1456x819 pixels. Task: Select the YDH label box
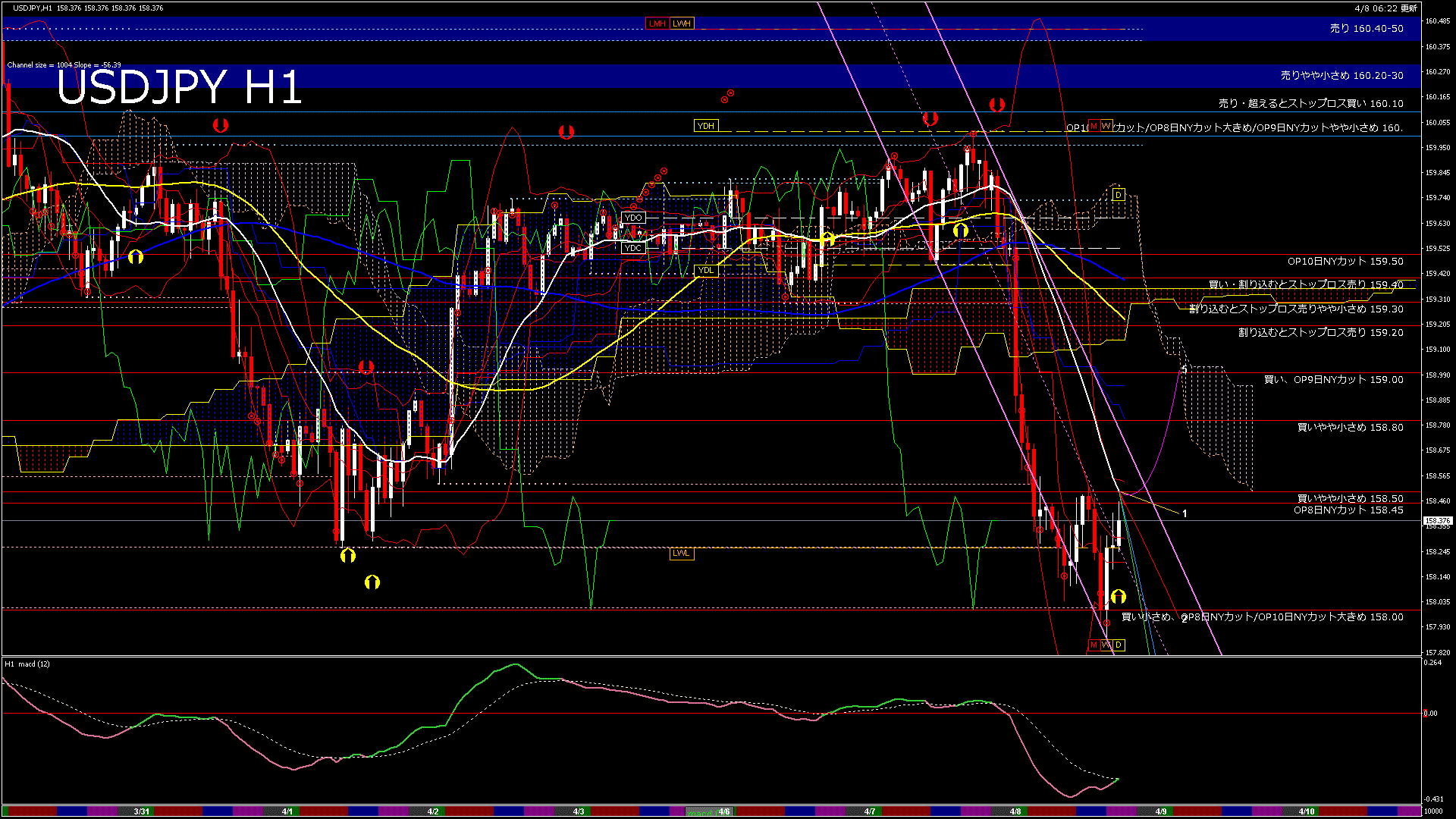[705, 126]
